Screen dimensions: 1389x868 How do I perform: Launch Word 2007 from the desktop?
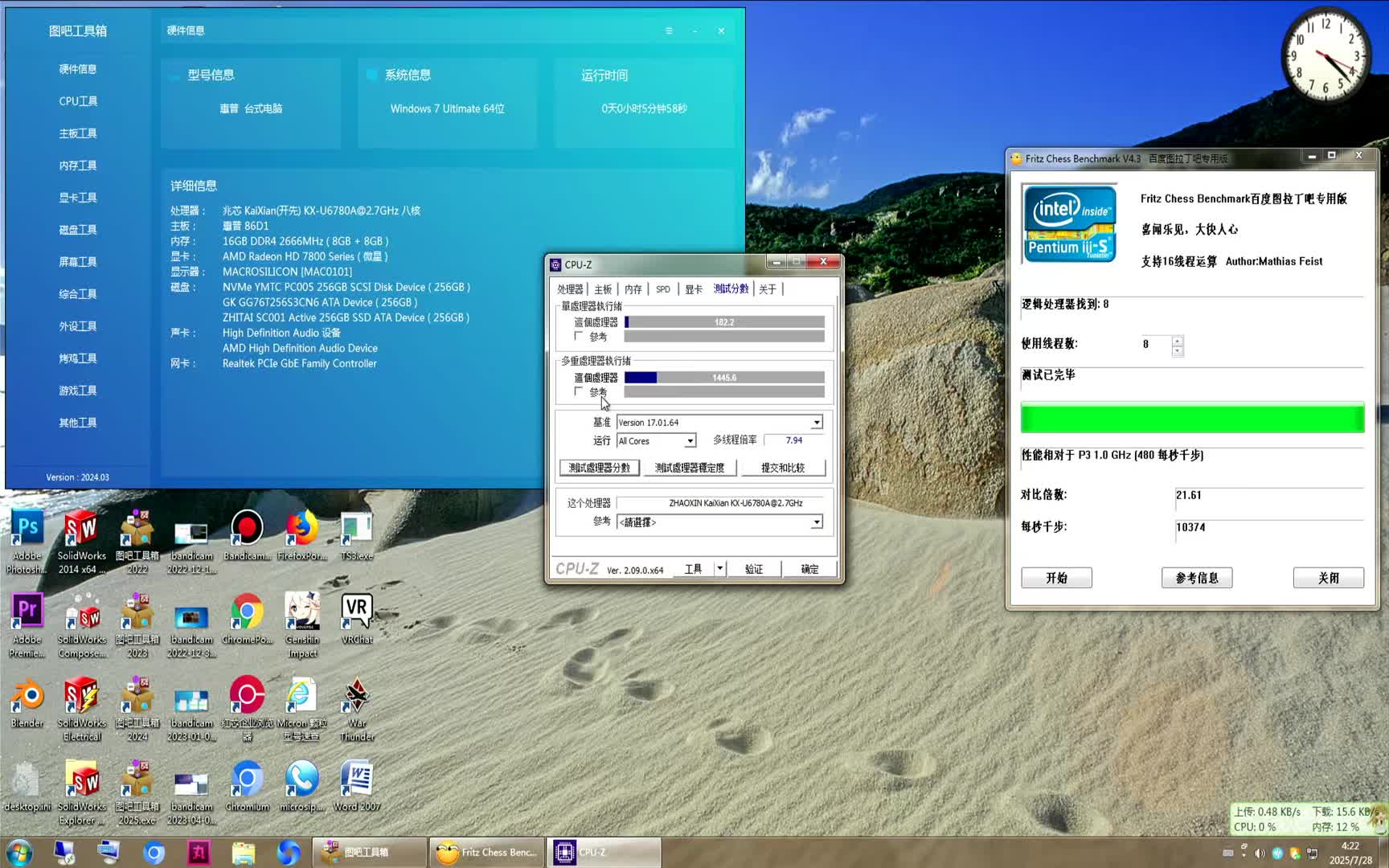pos(356,781)
